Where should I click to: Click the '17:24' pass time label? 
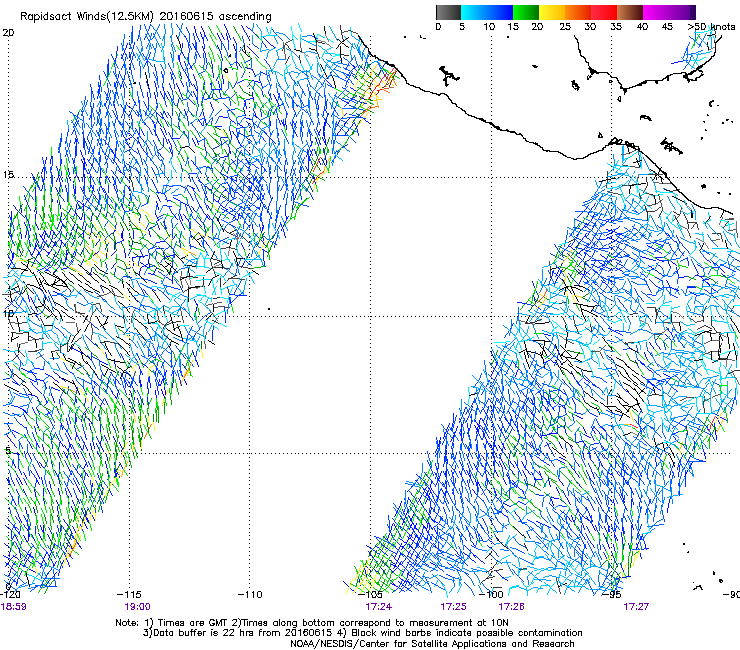[378, 607]
